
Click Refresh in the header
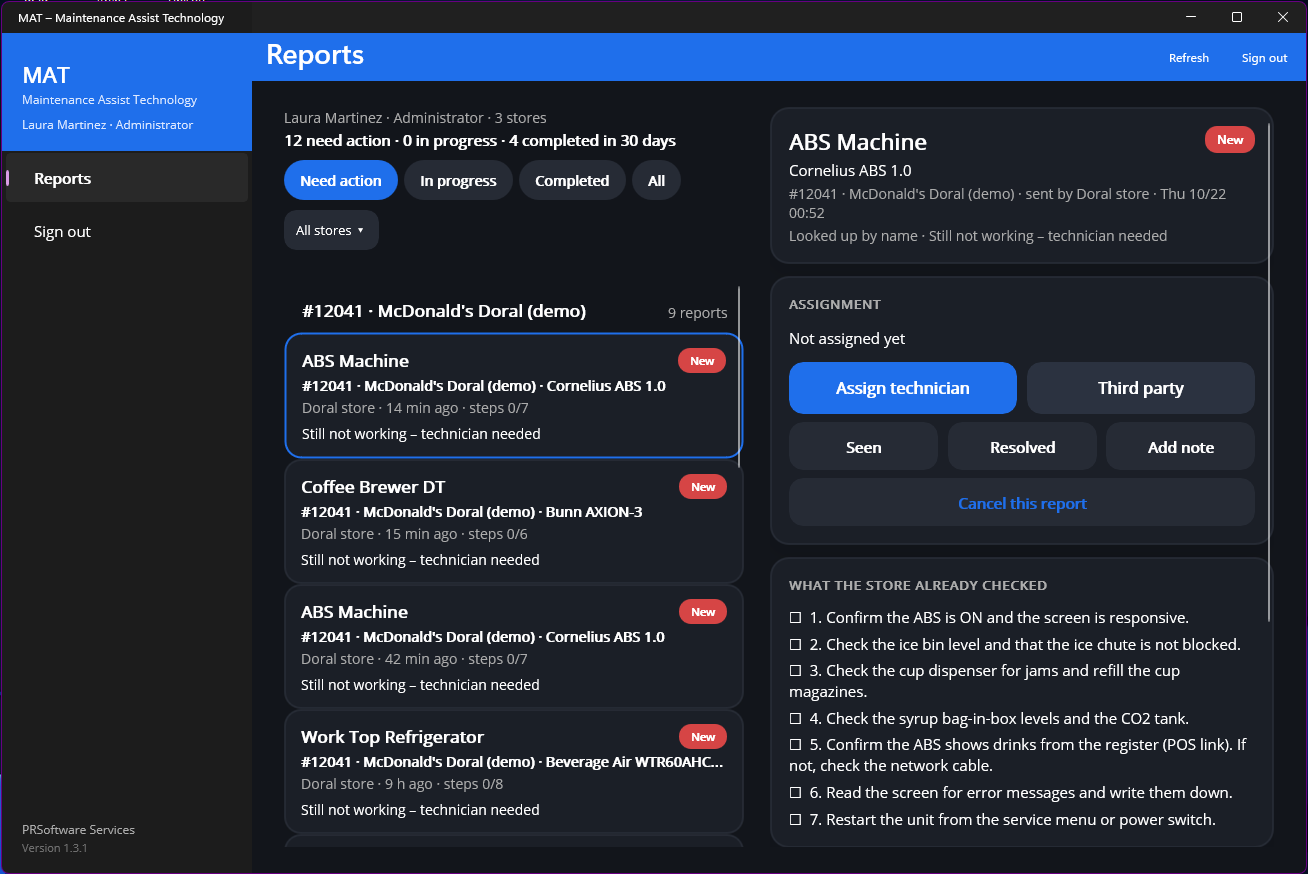[x=1189, y=58]
